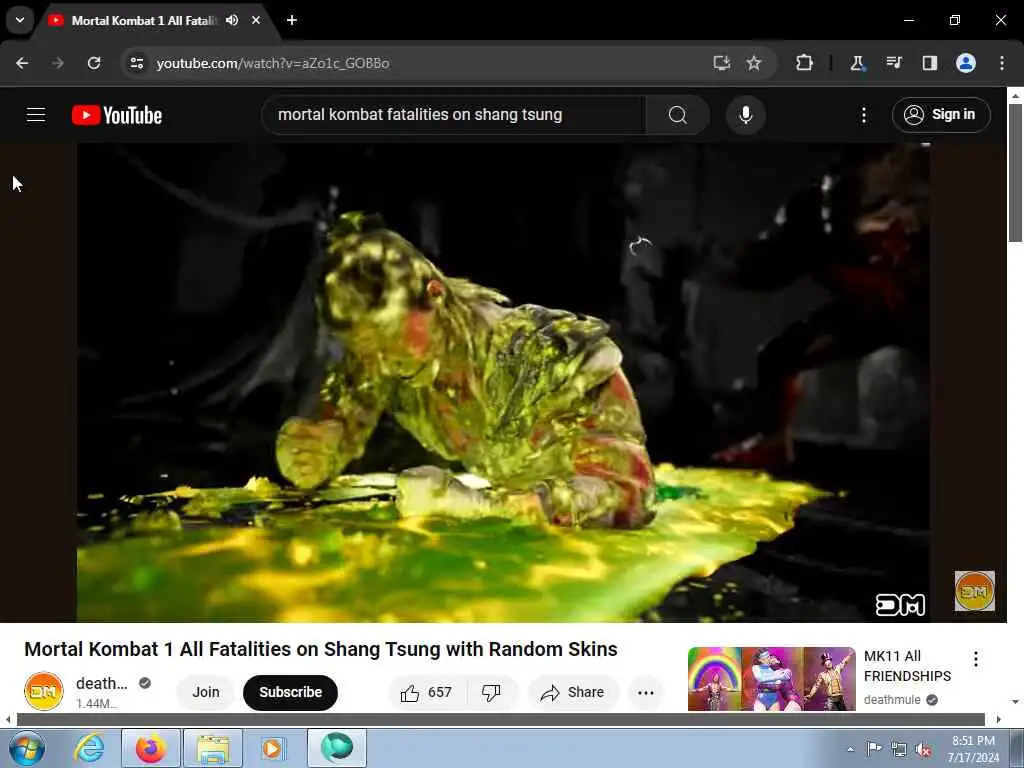Click the deathmule channel watermark in video
This screenshot has height=768, width=1024.
974,591
